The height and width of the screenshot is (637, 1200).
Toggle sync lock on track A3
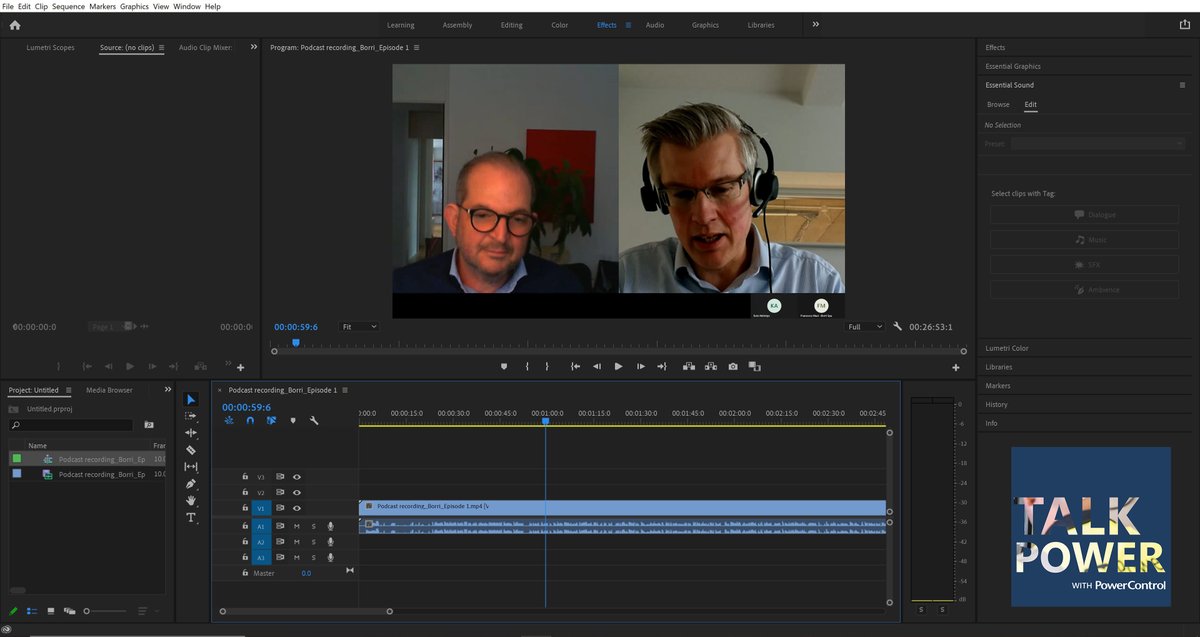(280, 558)
